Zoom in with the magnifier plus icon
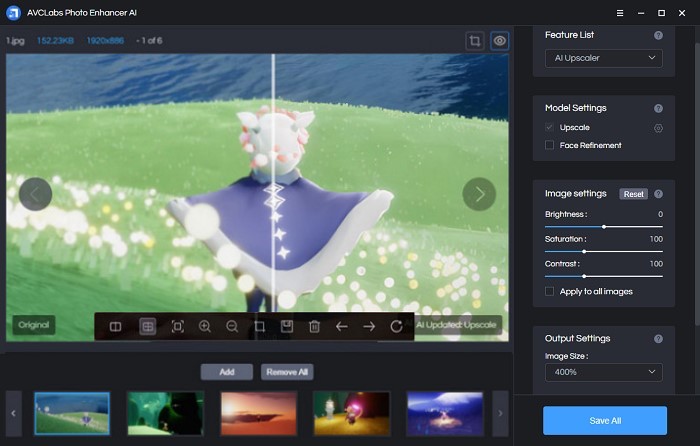Image resolution: width=700 pixels, height=446 pixels. coord(205,327)
